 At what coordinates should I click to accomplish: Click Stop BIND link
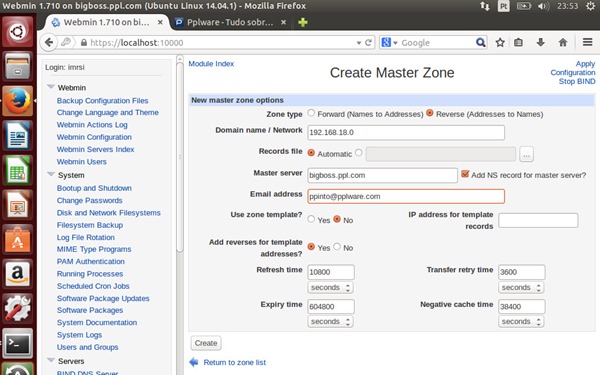[x=577, y=81]
